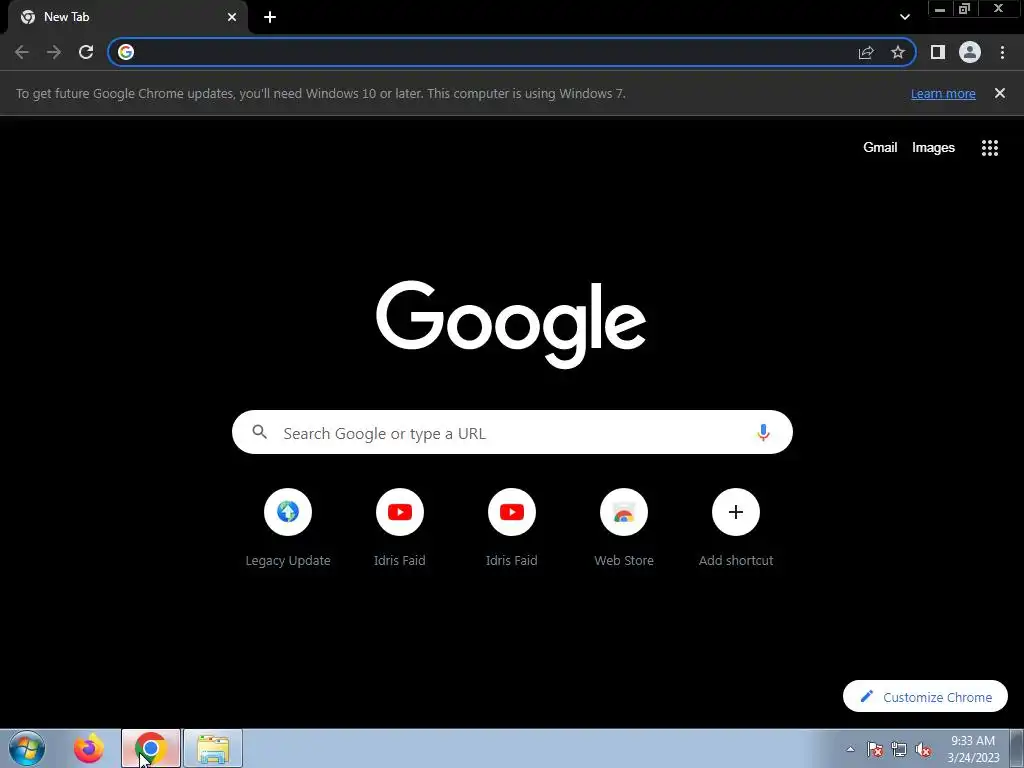Open the first Idris Faid YouTube shortcut
Image resolution: width=1024 pixels, height=768 pixels.
pyautogui.click(x=400, y=512)
